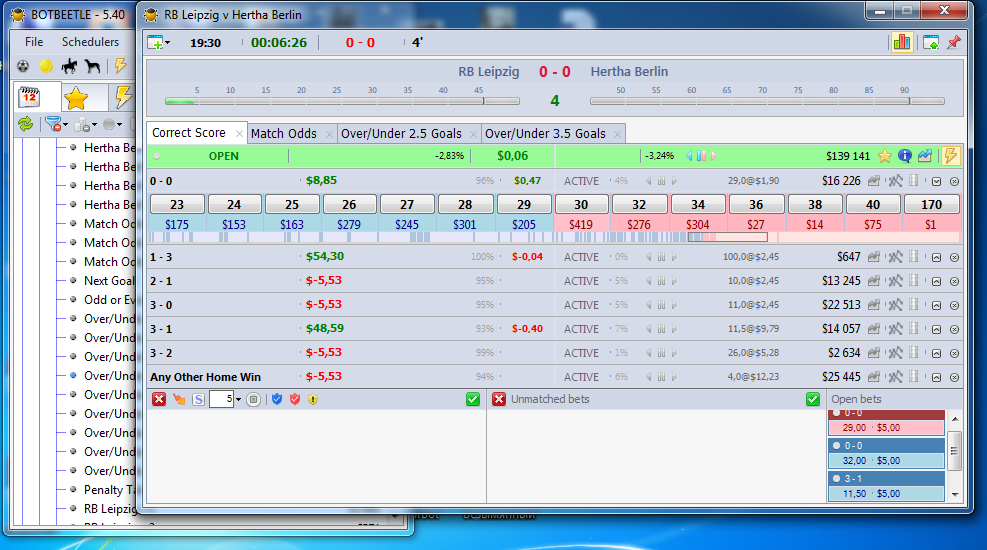Open File menu in BOTBEETLE window
This screenshot has width=987, height=550.
point(34,42)
